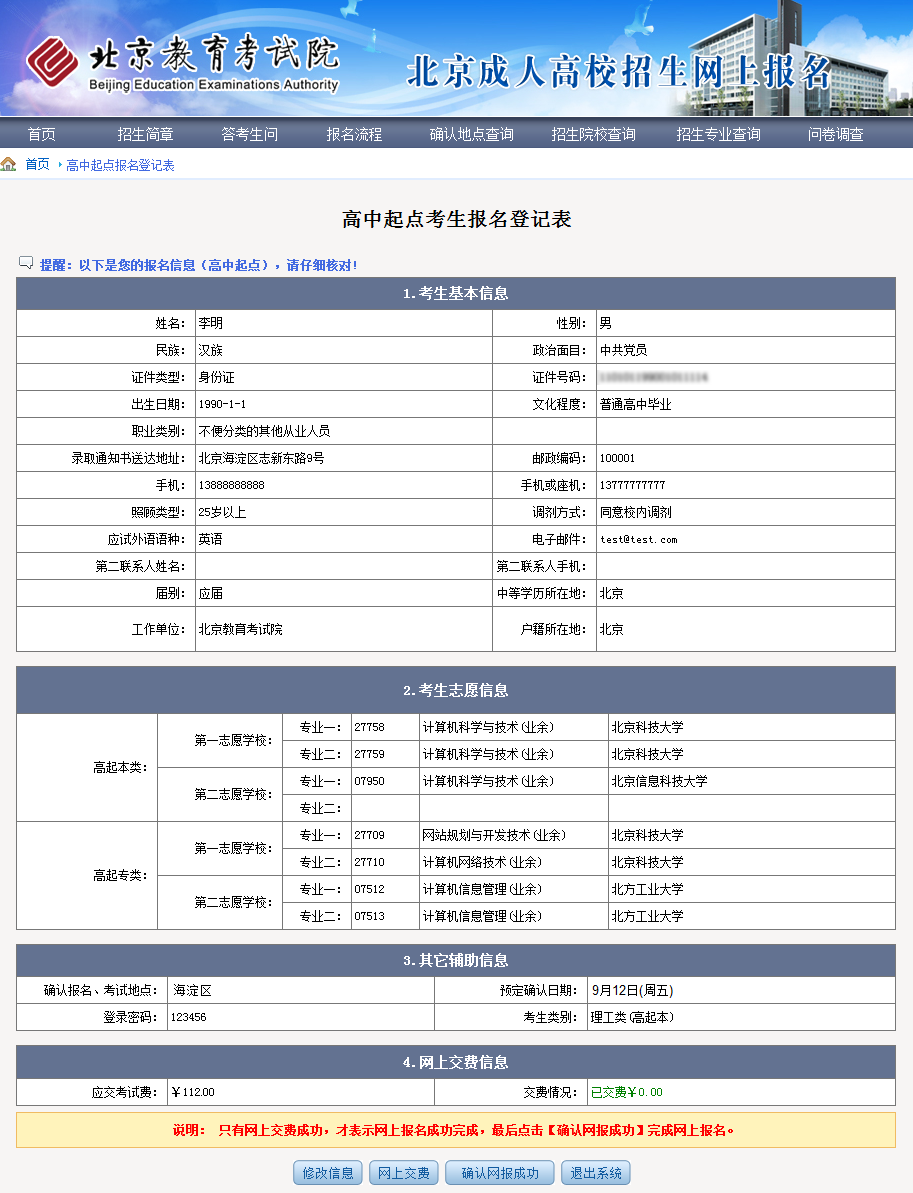Select the work unit 北京教育考试院
Image resolution: width=913 pixels, height=1193 pixels.
point(240,629)
